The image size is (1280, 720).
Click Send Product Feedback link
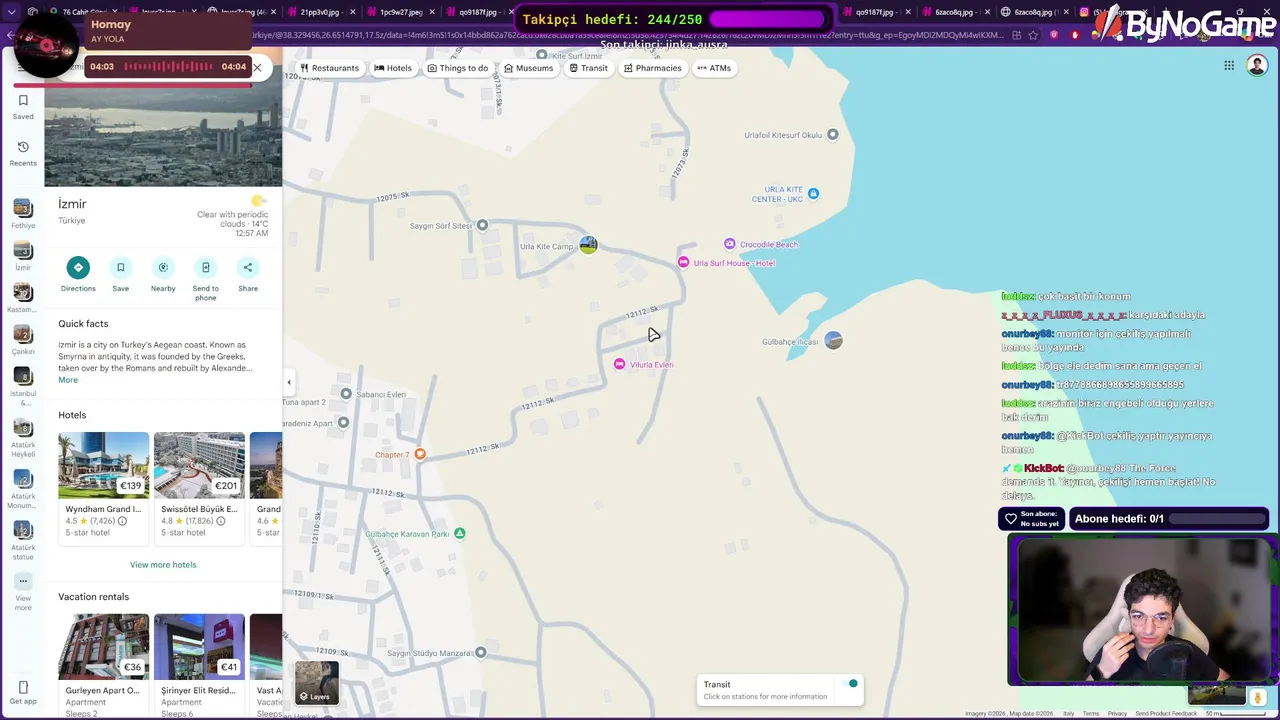pyautogui.click(x=1166, y=714)
